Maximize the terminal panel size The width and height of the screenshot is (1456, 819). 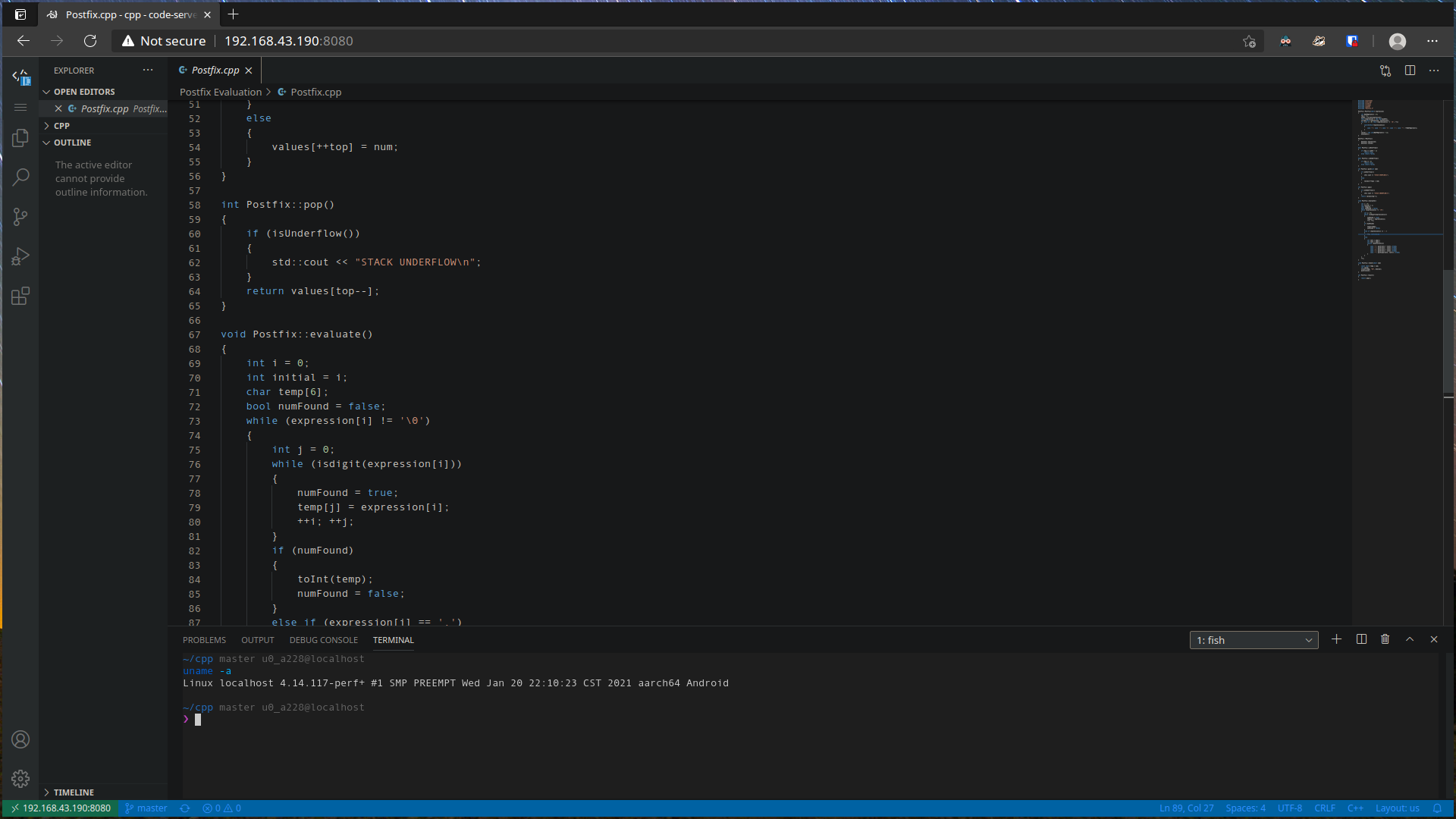(1410, 639)
